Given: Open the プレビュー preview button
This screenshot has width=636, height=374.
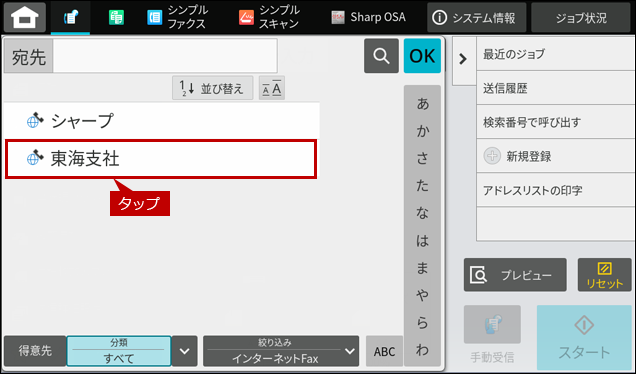Looking at the screenshot, I should (515, 275).
